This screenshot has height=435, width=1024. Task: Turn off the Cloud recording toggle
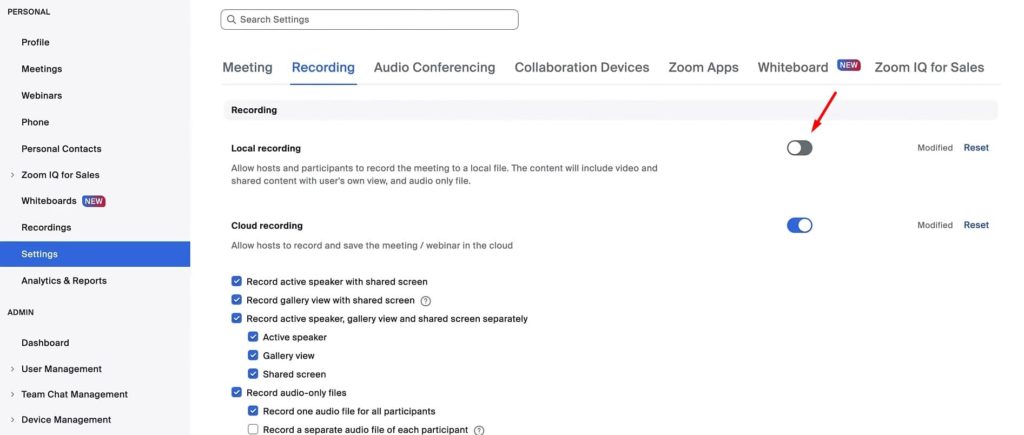point(799,225)
